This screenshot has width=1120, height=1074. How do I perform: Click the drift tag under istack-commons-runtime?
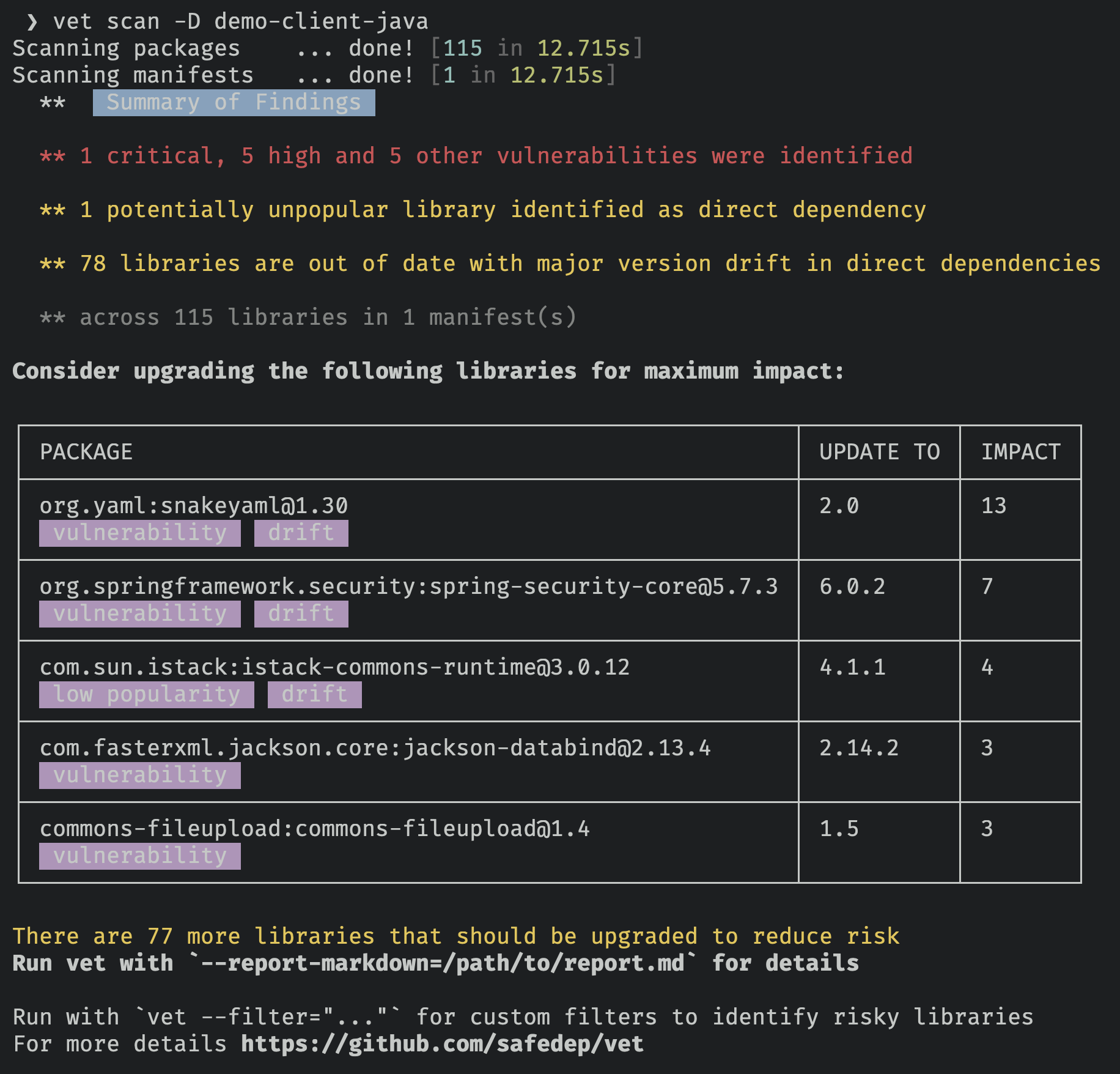point(314,694)
